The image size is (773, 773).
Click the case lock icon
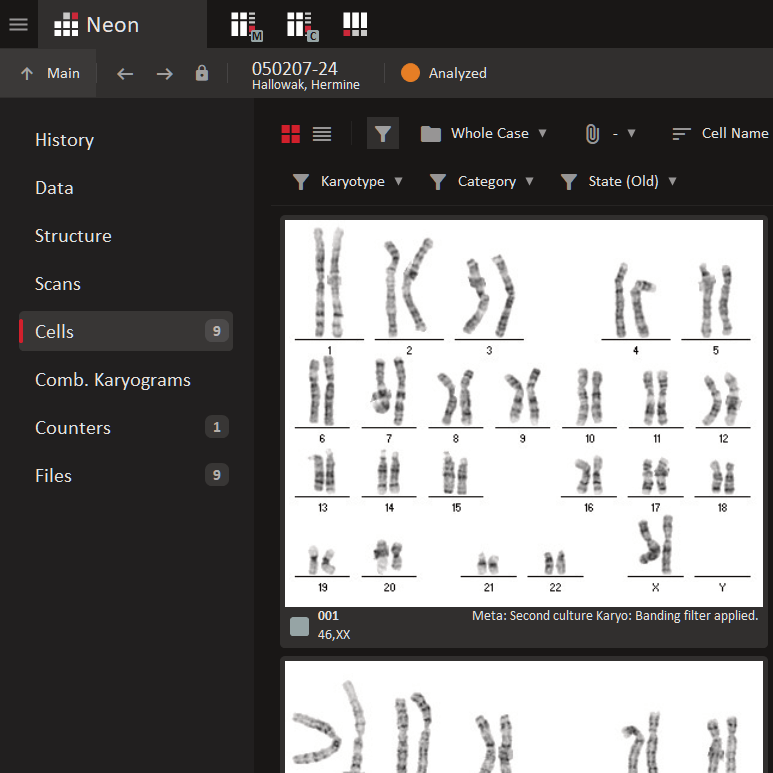click(202, 73)
